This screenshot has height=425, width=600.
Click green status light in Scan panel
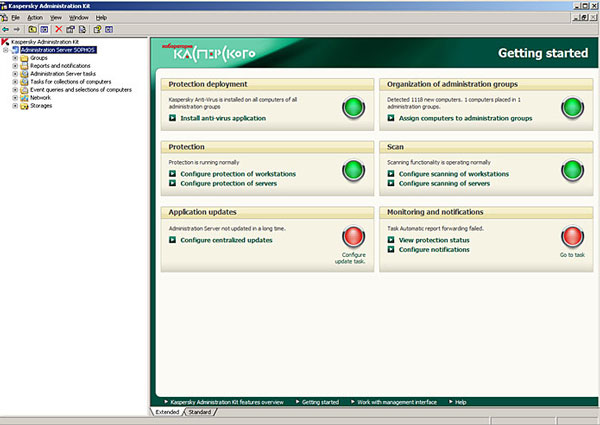572,170
